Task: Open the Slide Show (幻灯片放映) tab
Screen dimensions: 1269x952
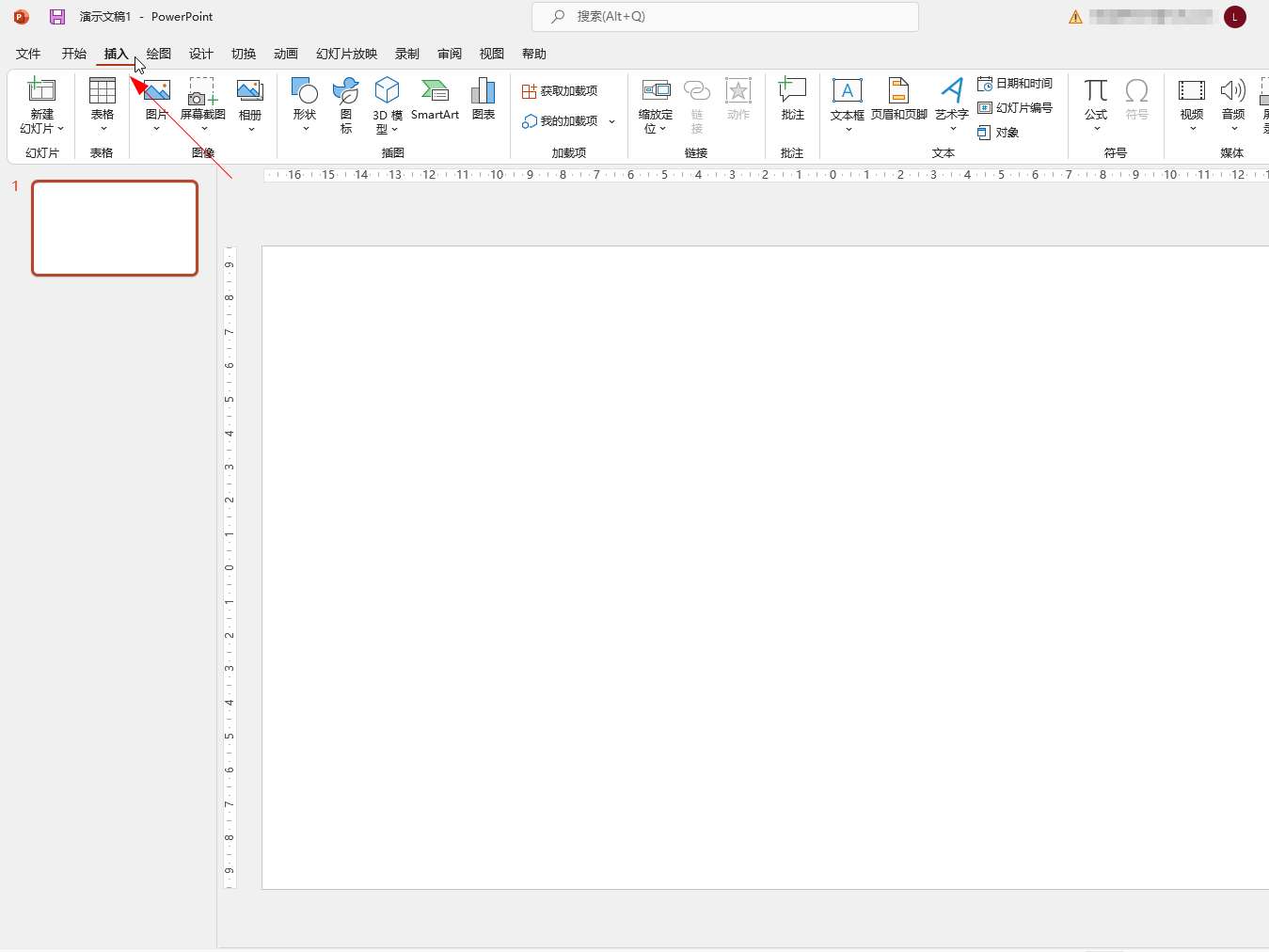Action: 346,54
